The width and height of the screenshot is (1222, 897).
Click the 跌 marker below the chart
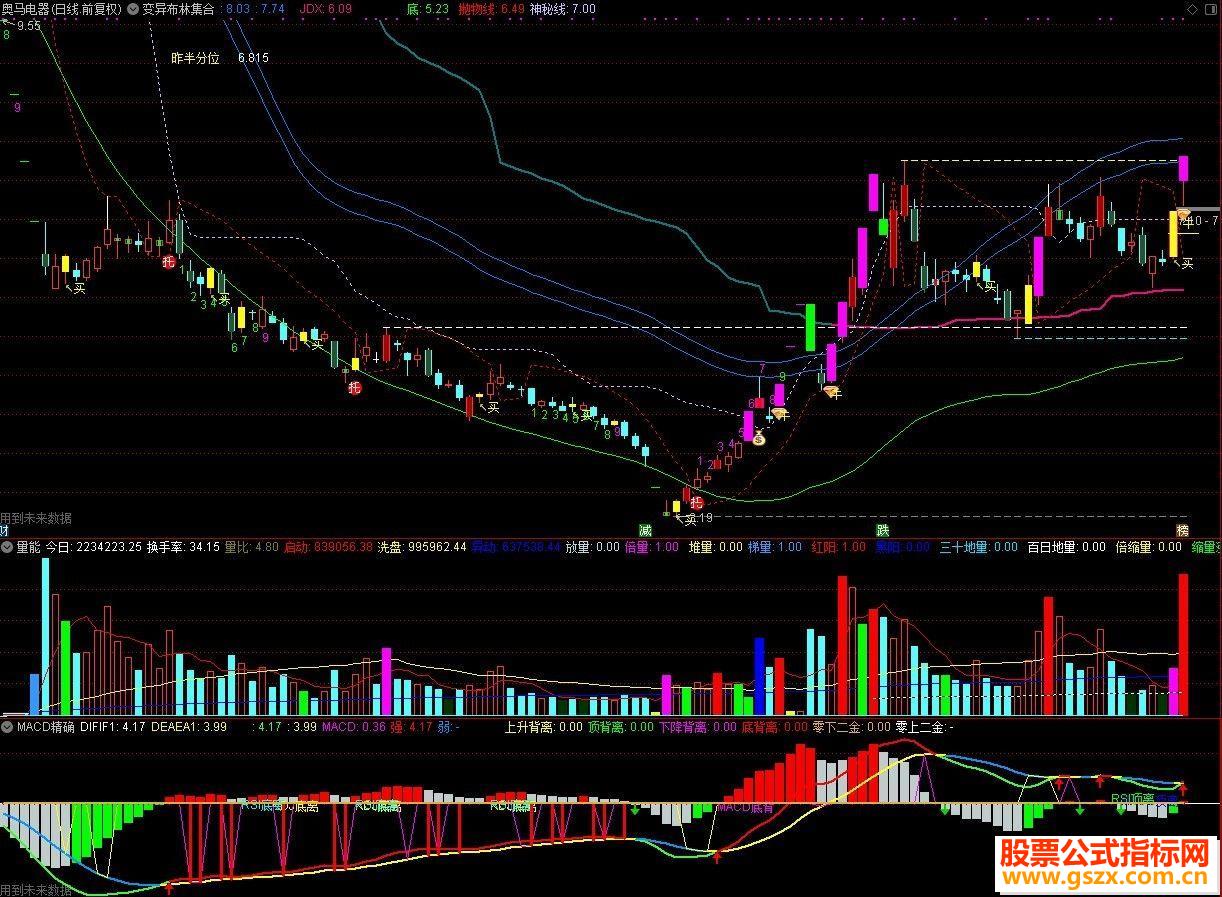883,530
